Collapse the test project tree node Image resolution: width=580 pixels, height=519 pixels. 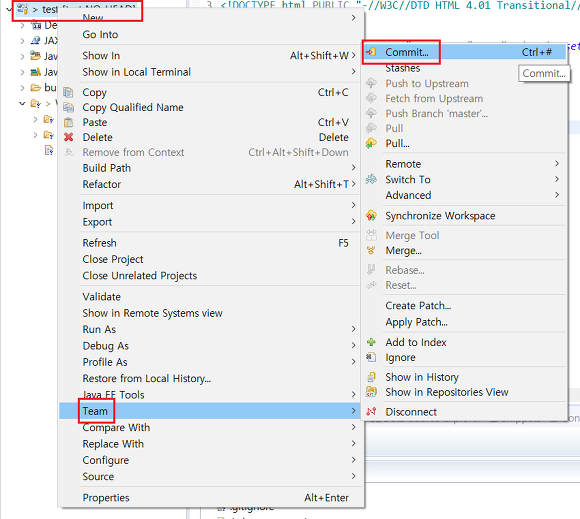[9, 9]
